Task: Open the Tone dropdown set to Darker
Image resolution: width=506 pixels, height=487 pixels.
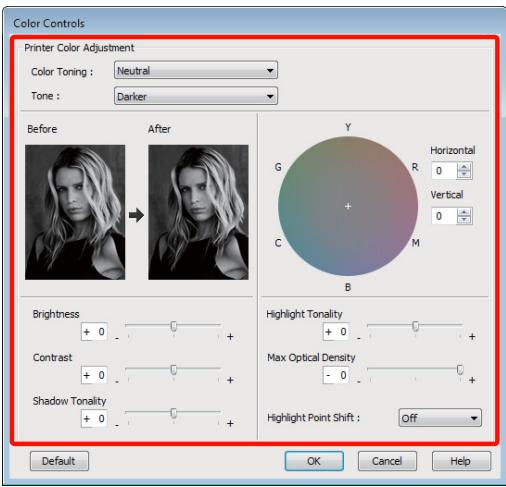Action: [x=196, y=96]
